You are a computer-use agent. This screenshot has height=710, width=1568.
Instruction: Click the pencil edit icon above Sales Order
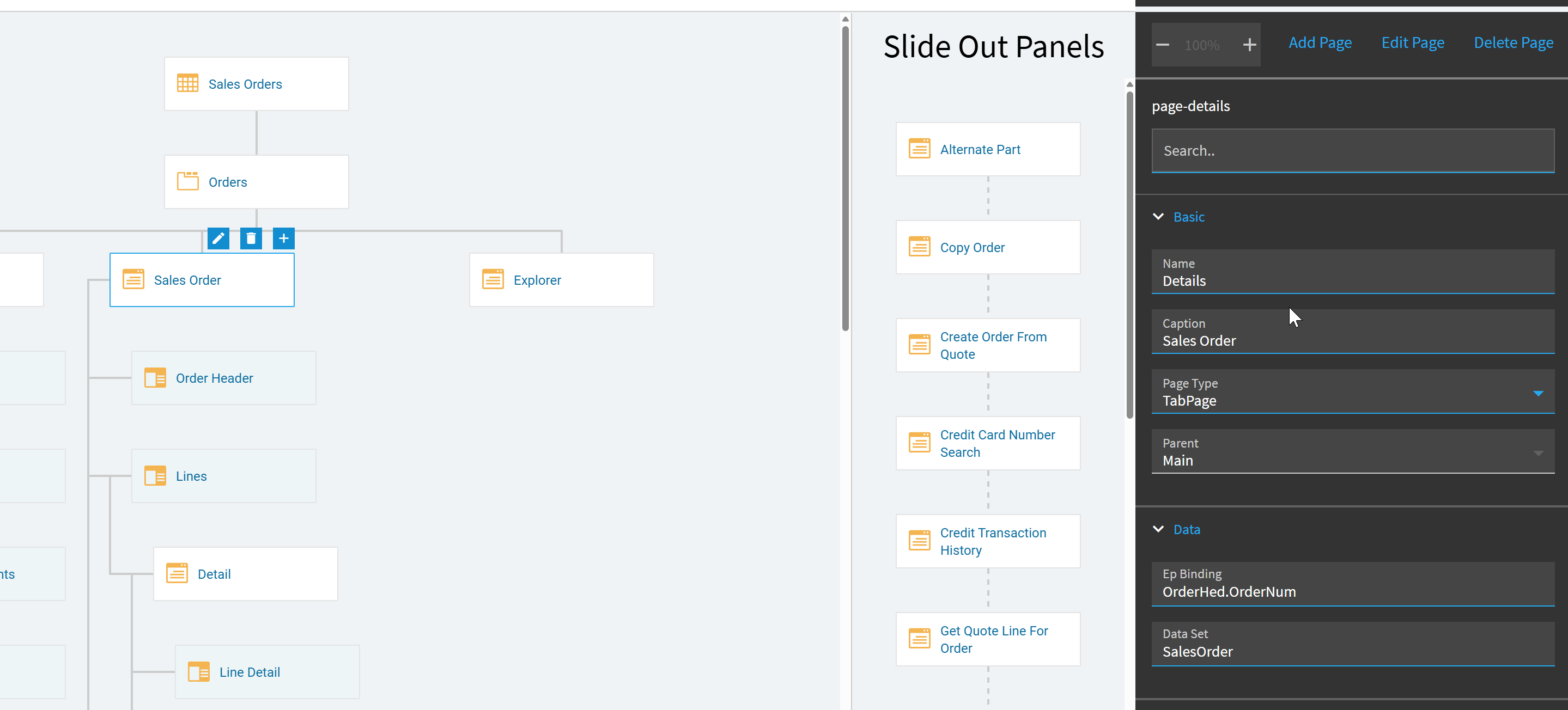[x=218, y=238]
